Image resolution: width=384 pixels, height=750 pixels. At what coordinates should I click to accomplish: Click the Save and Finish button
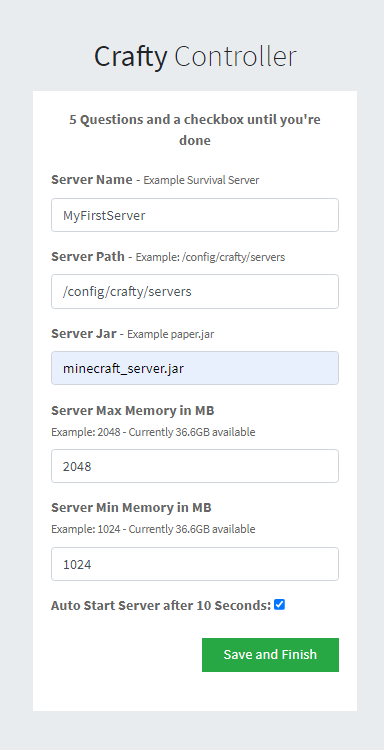coord(270,655)
